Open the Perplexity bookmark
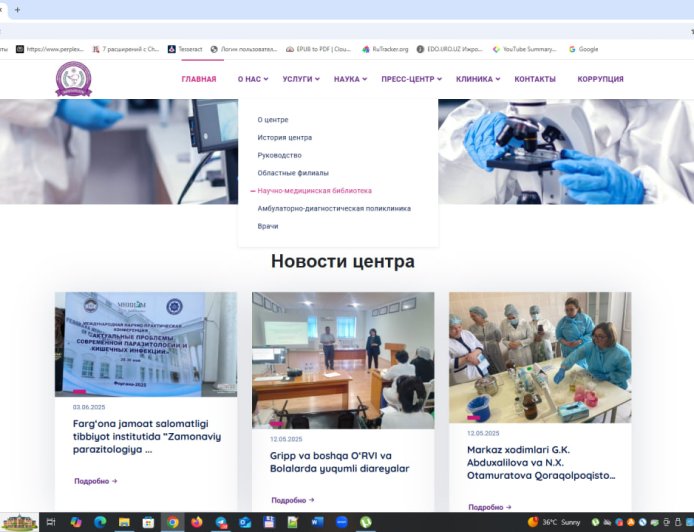The image size is (694, 532). [x=50, y=49]
